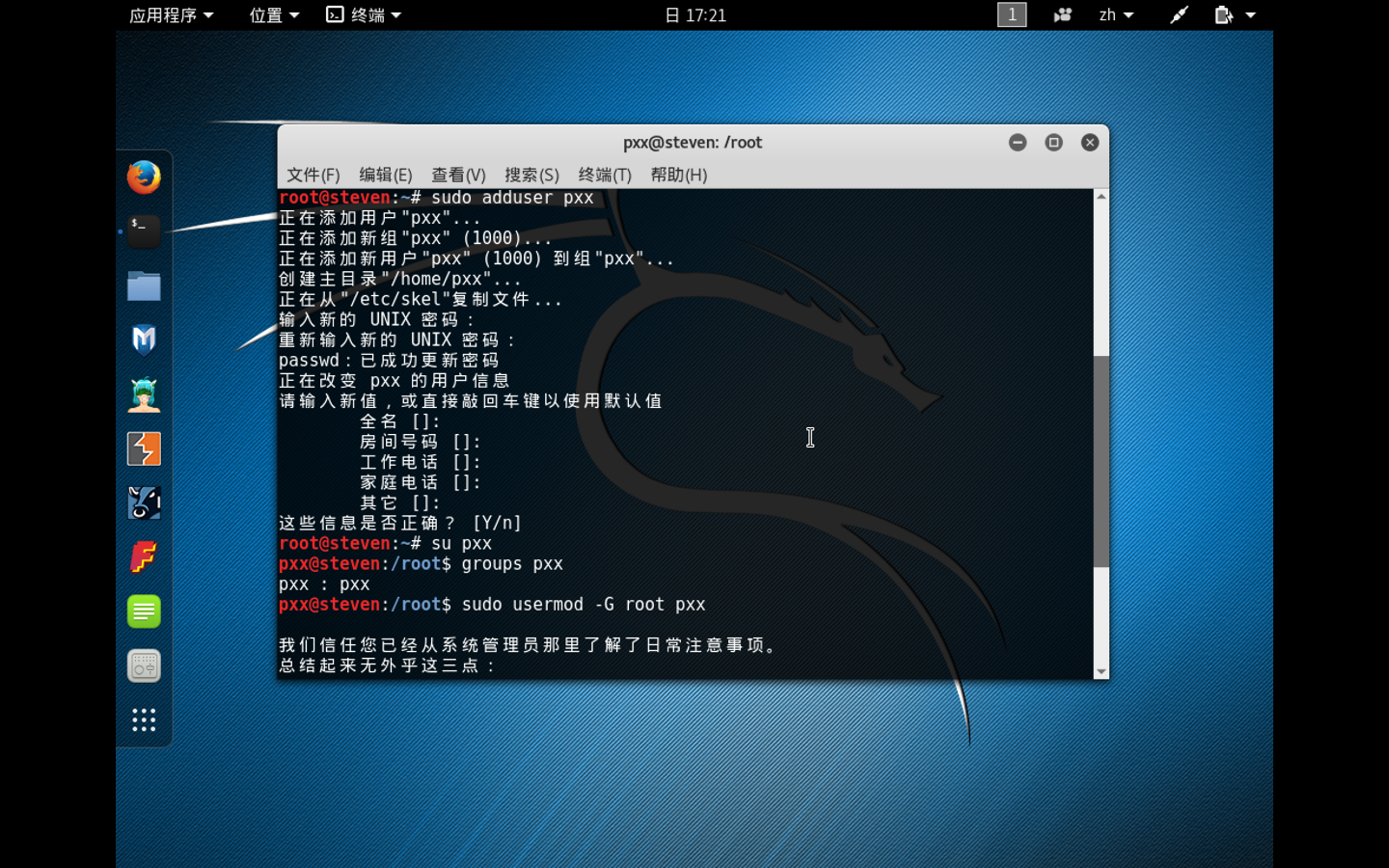1389x868 pixels.
Task: Open the zh input source dropdown
Action: 1116,14
